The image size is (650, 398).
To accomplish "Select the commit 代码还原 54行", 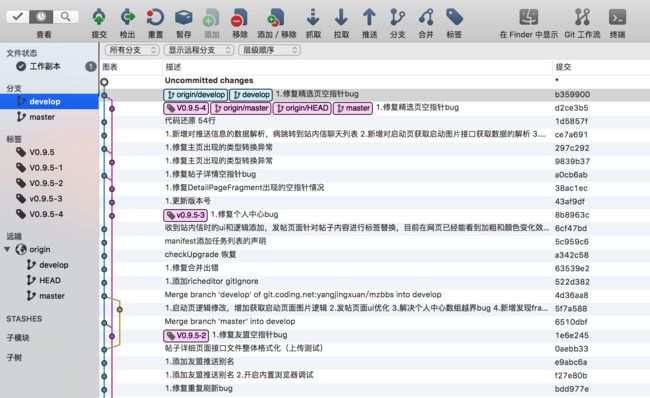I will (x=375, y=121).
